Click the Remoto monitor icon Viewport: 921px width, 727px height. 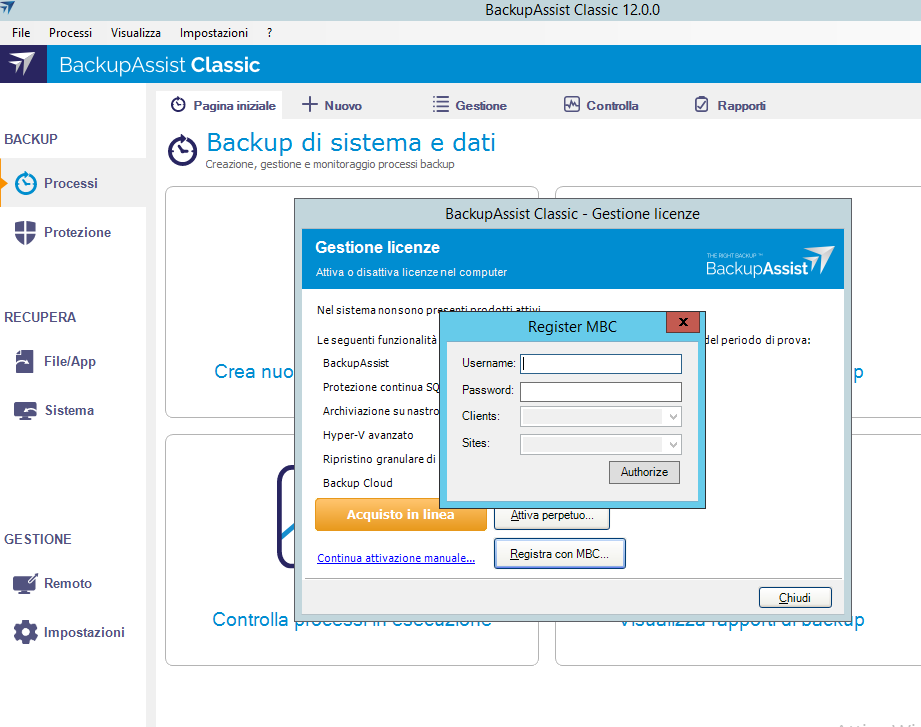(26, 583)
